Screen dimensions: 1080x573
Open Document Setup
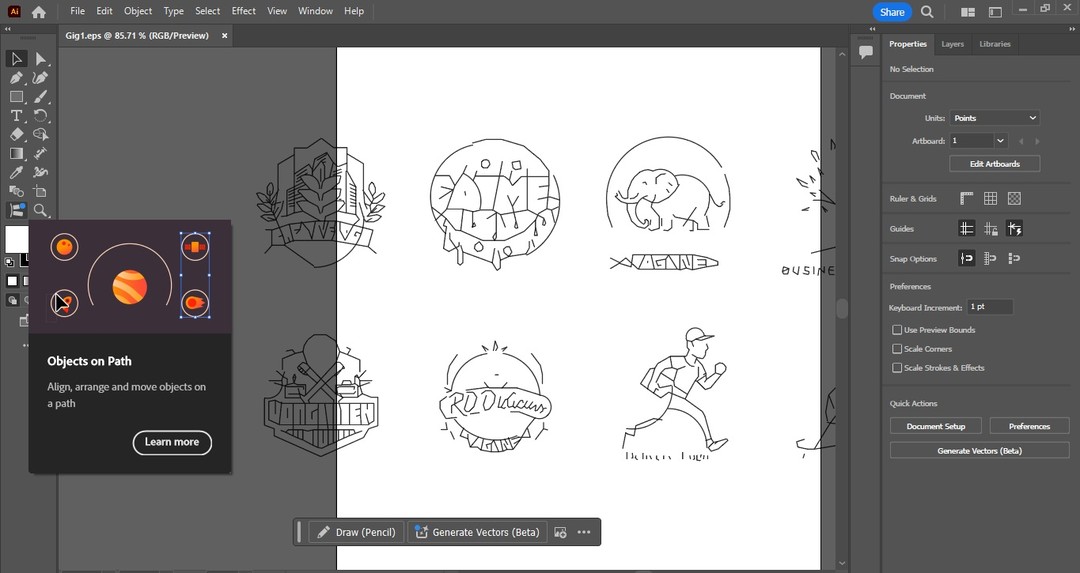(x=935, y=426)
